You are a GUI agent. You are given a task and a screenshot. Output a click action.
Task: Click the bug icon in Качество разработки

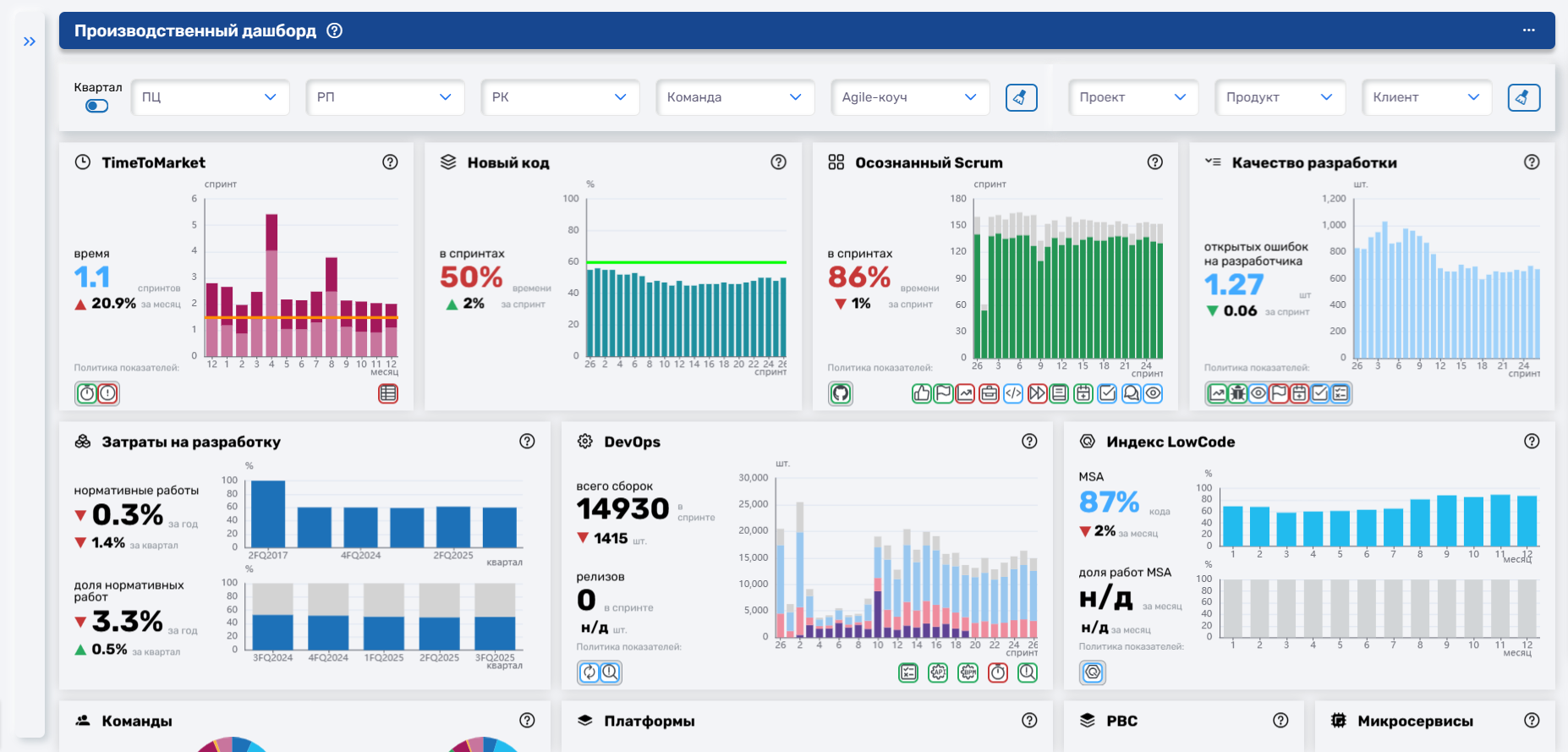(x=1238, y=393)
